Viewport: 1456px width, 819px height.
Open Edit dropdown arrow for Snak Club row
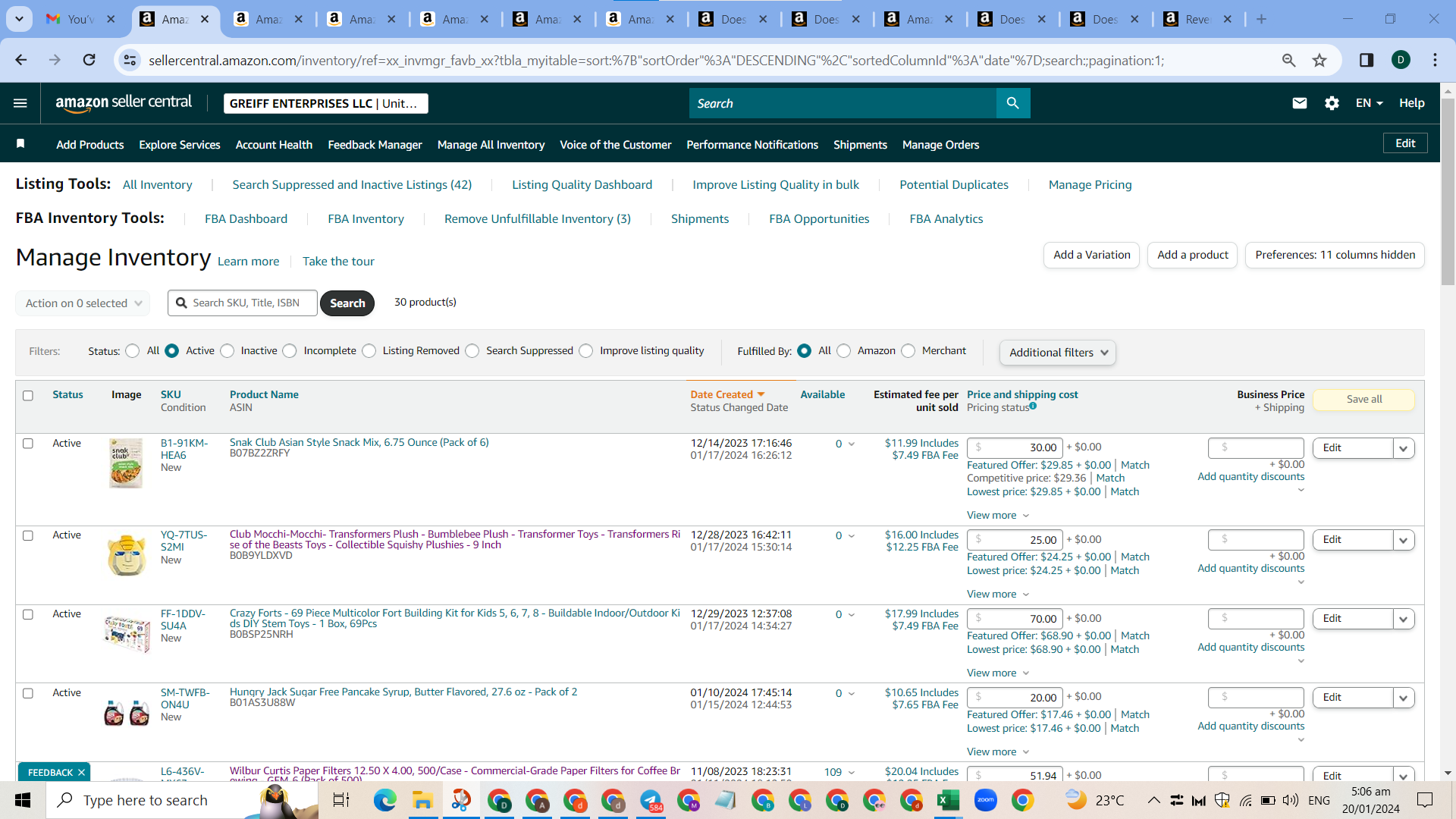click(1404, 448)
